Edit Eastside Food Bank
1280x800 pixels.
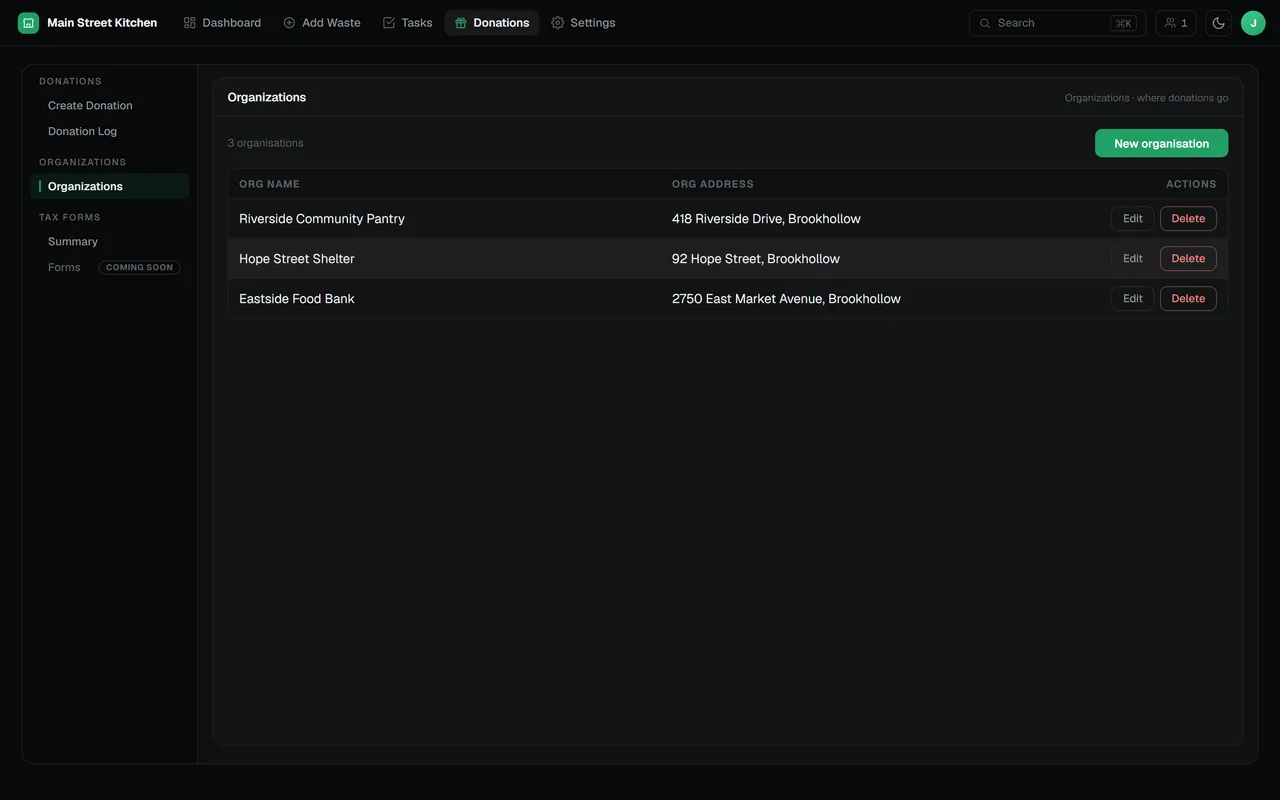pos(1132,298)
